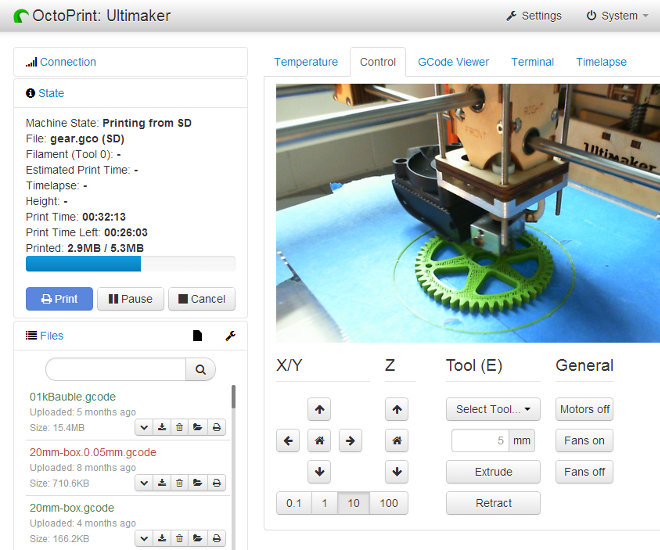Download 20mm-box.gcode
Screen dimensions: 660x550
click(162, 538)
